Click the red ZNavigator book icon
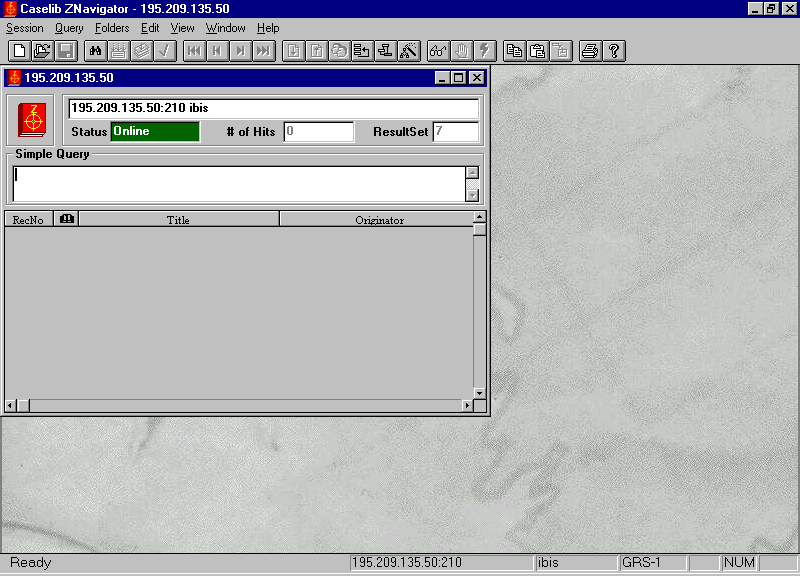The height and width of the screenshot is (576, 800). click(31, 120)
